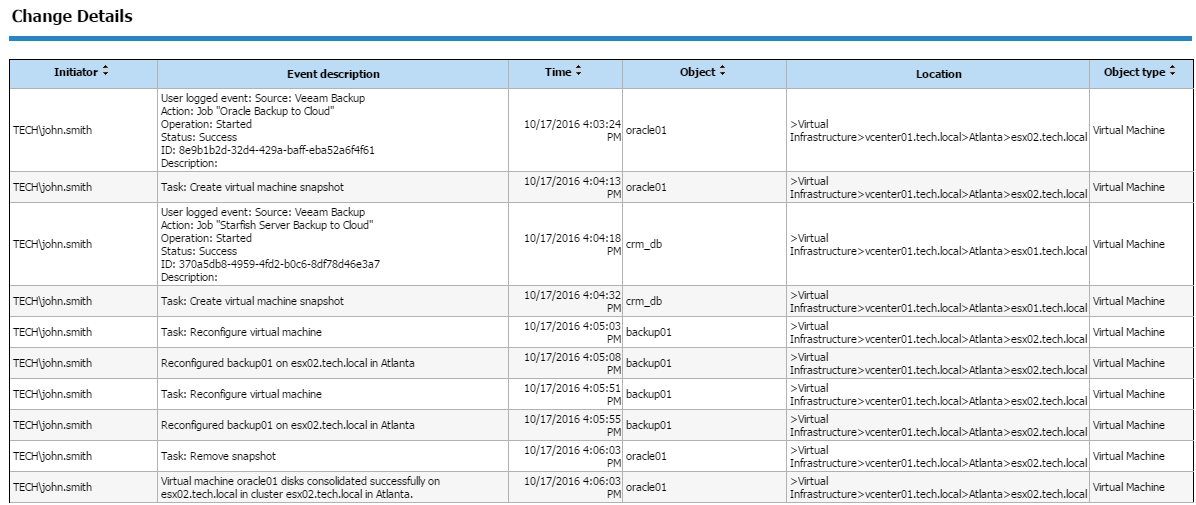Select "Reconfigured backup01" event at 4:05:55 PM

pos(288,425)
